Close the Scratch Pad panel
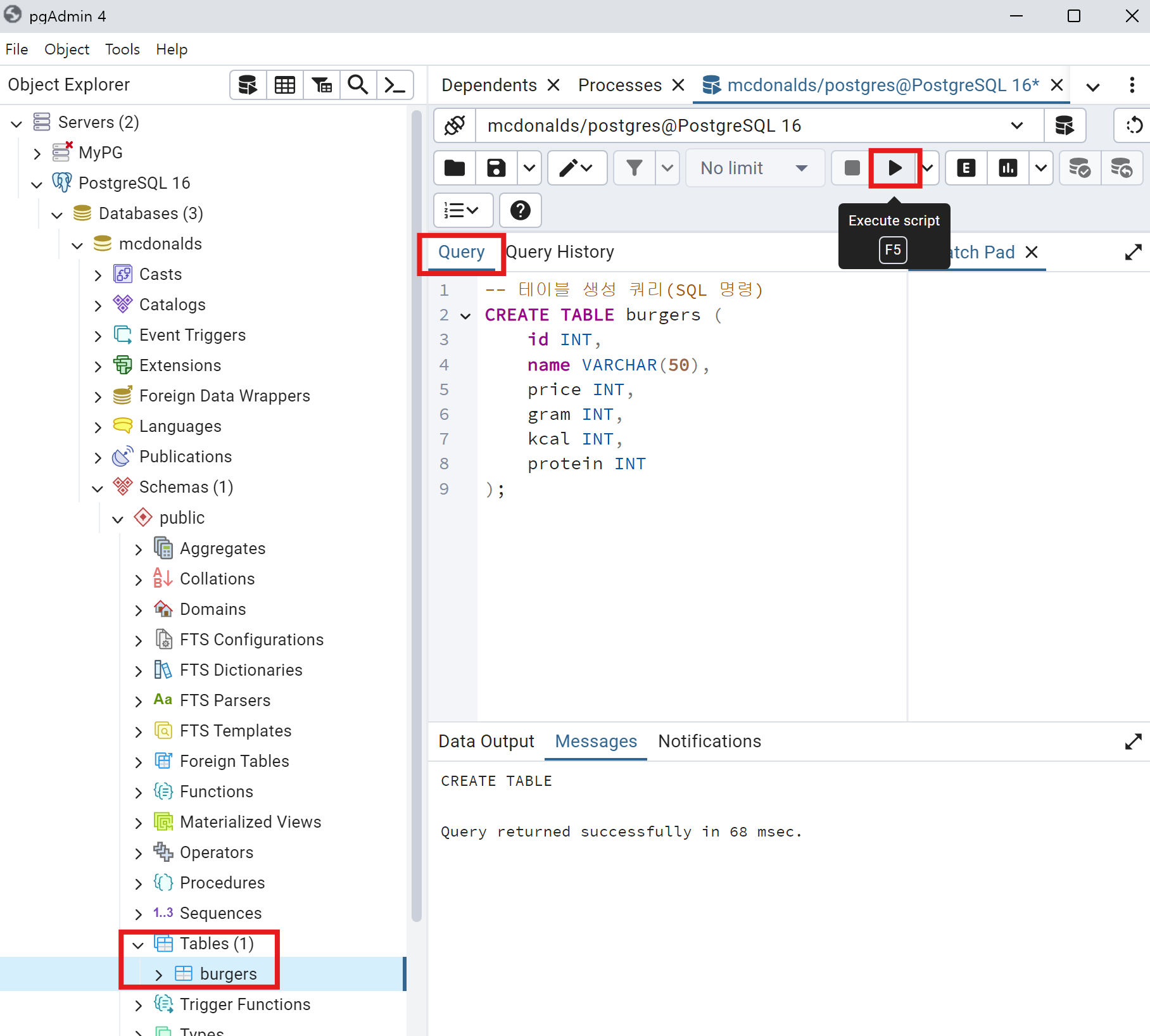Image resolution: width=1150 pixels, height=1036 pixels. coord(1032,252)
